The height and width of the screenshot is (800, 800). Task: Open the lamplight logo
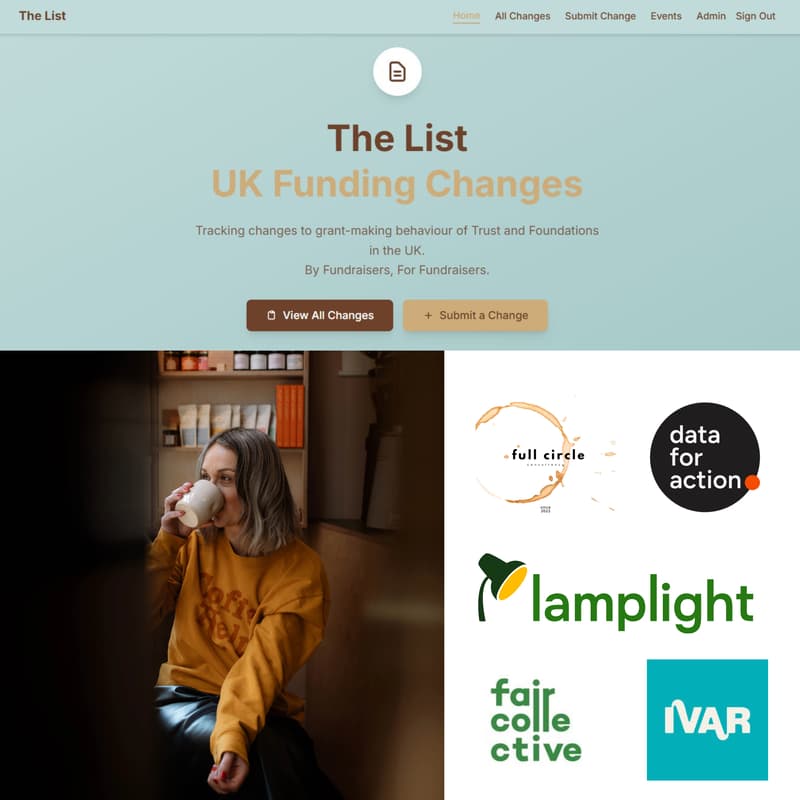coord(615,592)
